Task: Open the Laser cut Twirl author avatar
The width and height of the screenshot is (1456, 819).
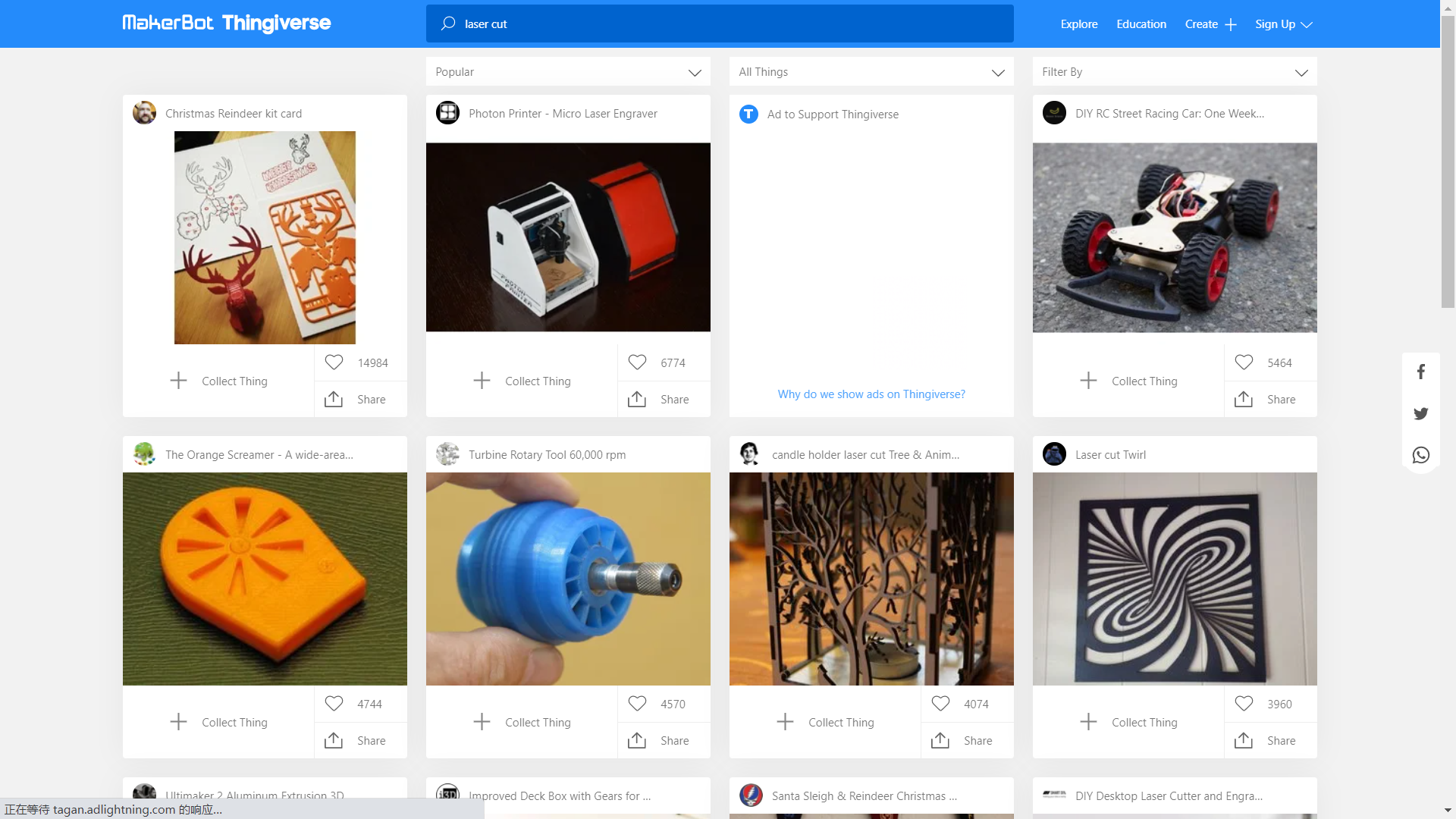Action: 1054,454
